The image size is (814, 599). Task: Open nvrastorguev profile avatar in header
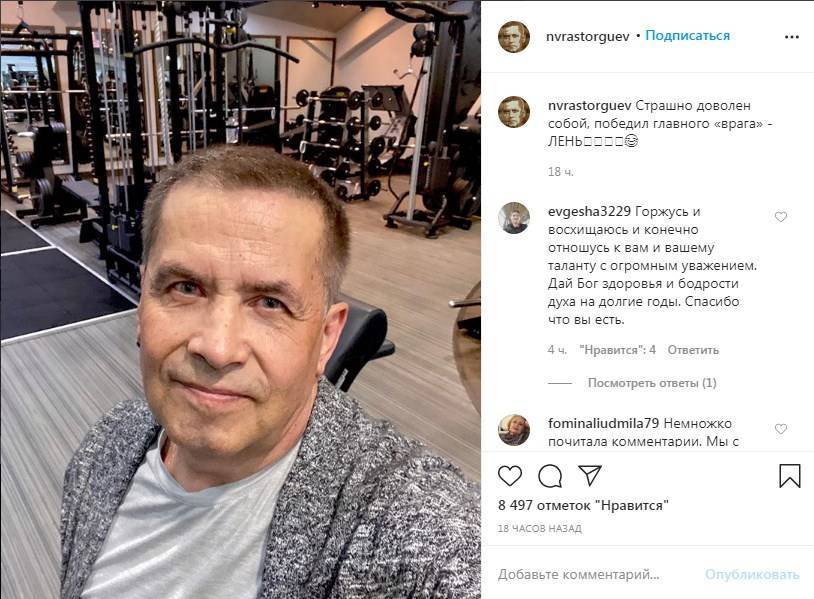(514, 37)
